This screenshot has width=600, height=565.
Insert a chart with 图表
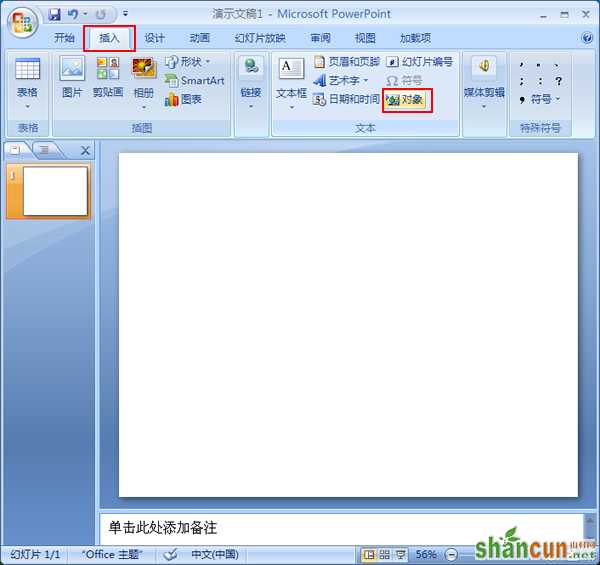pos(183,99)
